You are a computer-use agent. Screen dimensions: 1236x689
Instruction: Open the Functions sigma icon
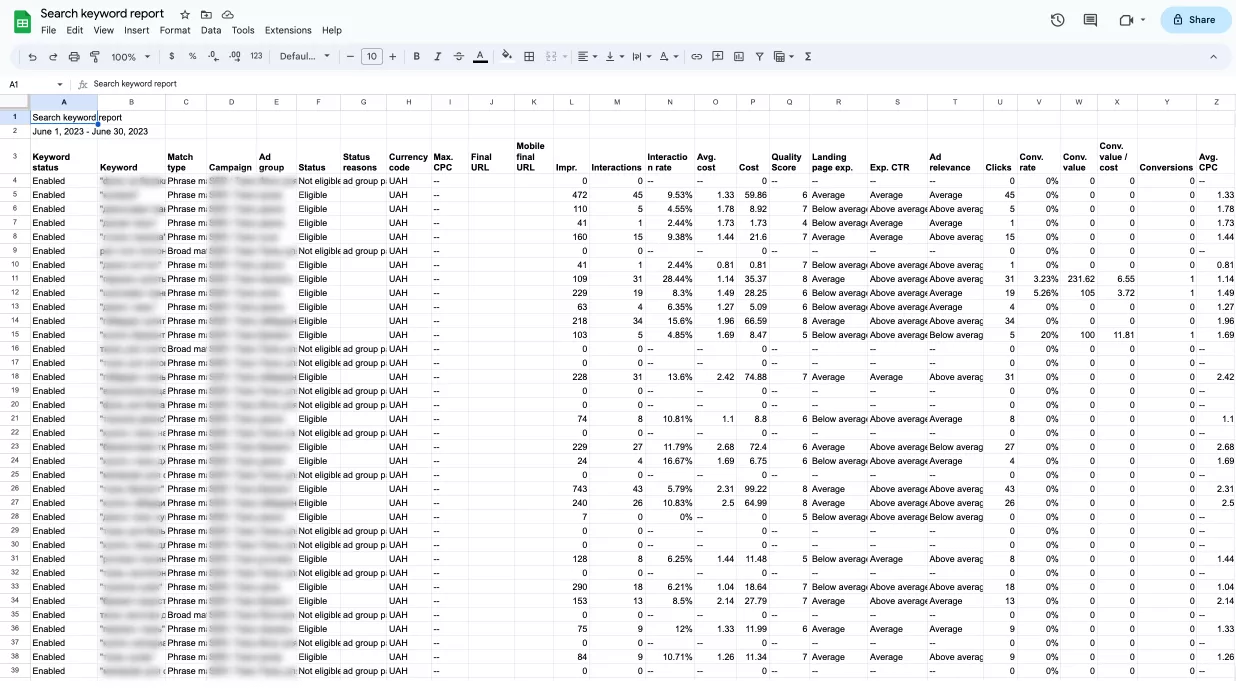pyautogui.click(x=808, y=57)
